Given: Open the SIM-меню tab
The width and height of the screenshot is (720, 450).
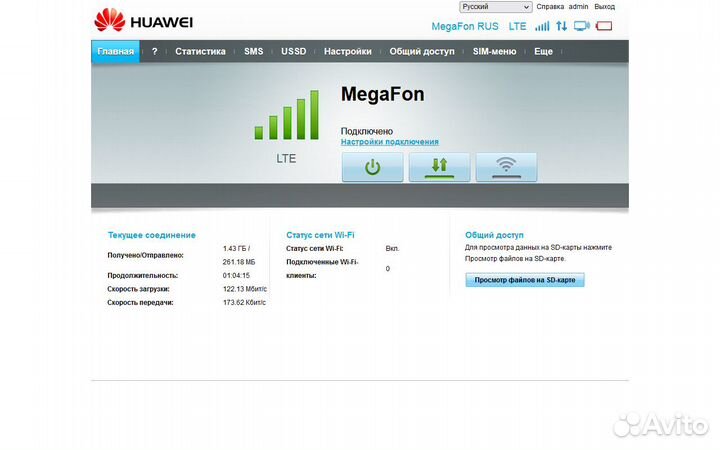Looking at the screenshot, I should pyautogui.click(x=495, y=51).
